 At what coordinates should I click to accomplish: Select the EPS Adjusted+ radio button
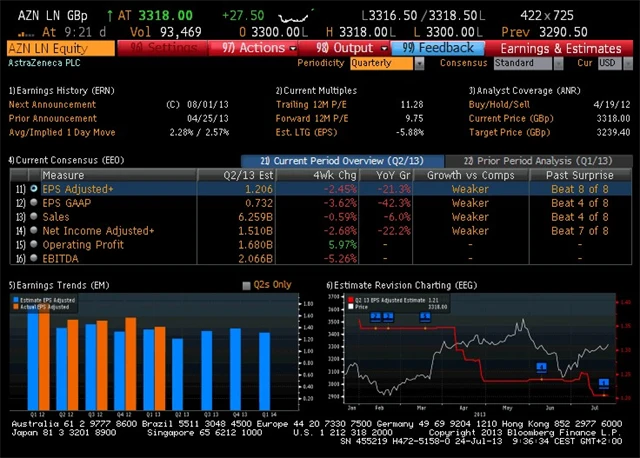click(34, 188)
